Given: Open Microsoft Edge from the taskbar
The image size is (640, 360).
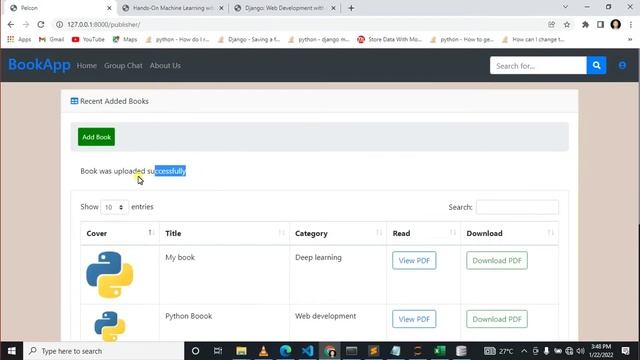Looking at the screenshot, I should click(285, 351).
